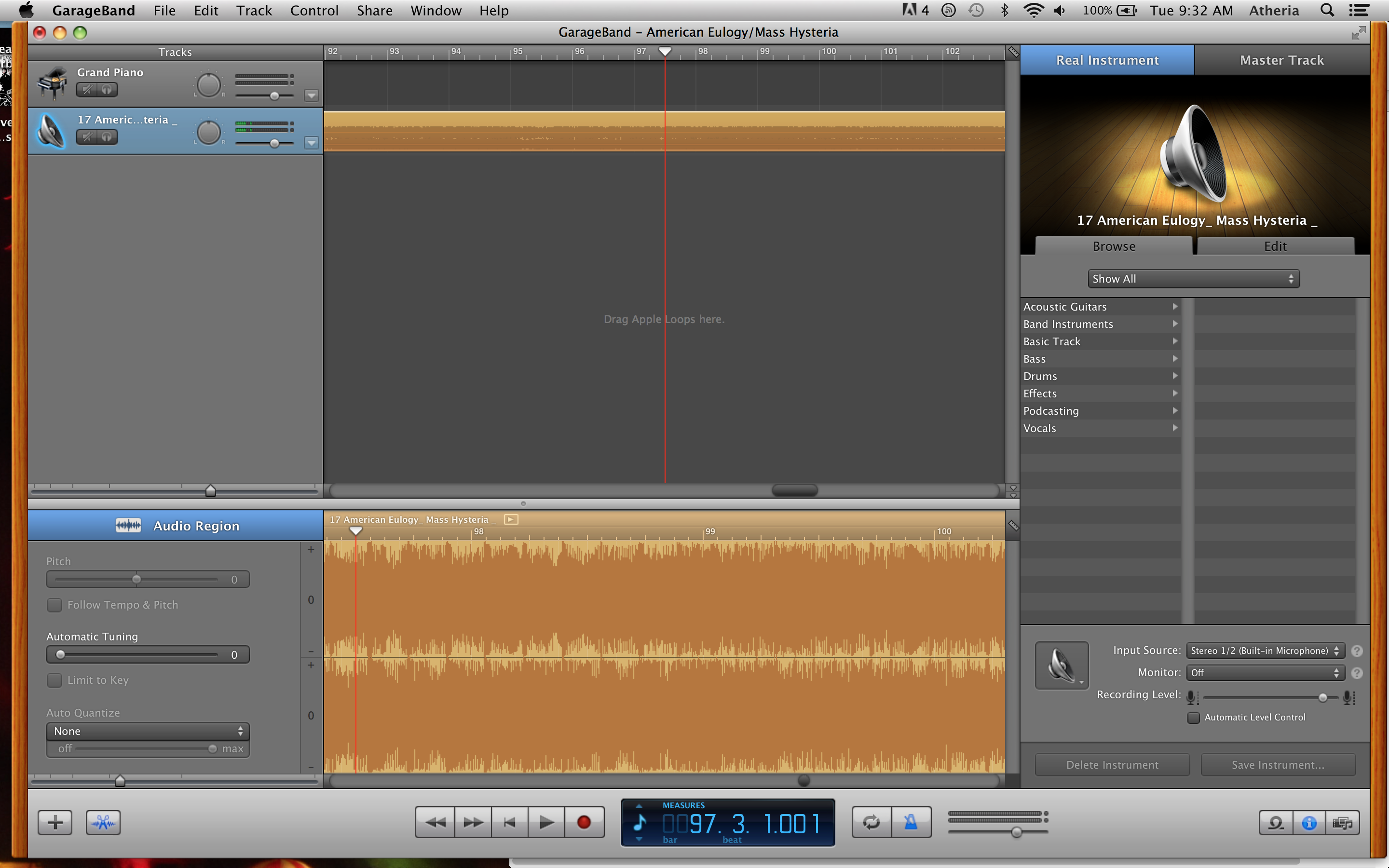This screenshot has height=868, width=1389.
Task: Solo the Grand Piano track
Action: tap(108, 90)
